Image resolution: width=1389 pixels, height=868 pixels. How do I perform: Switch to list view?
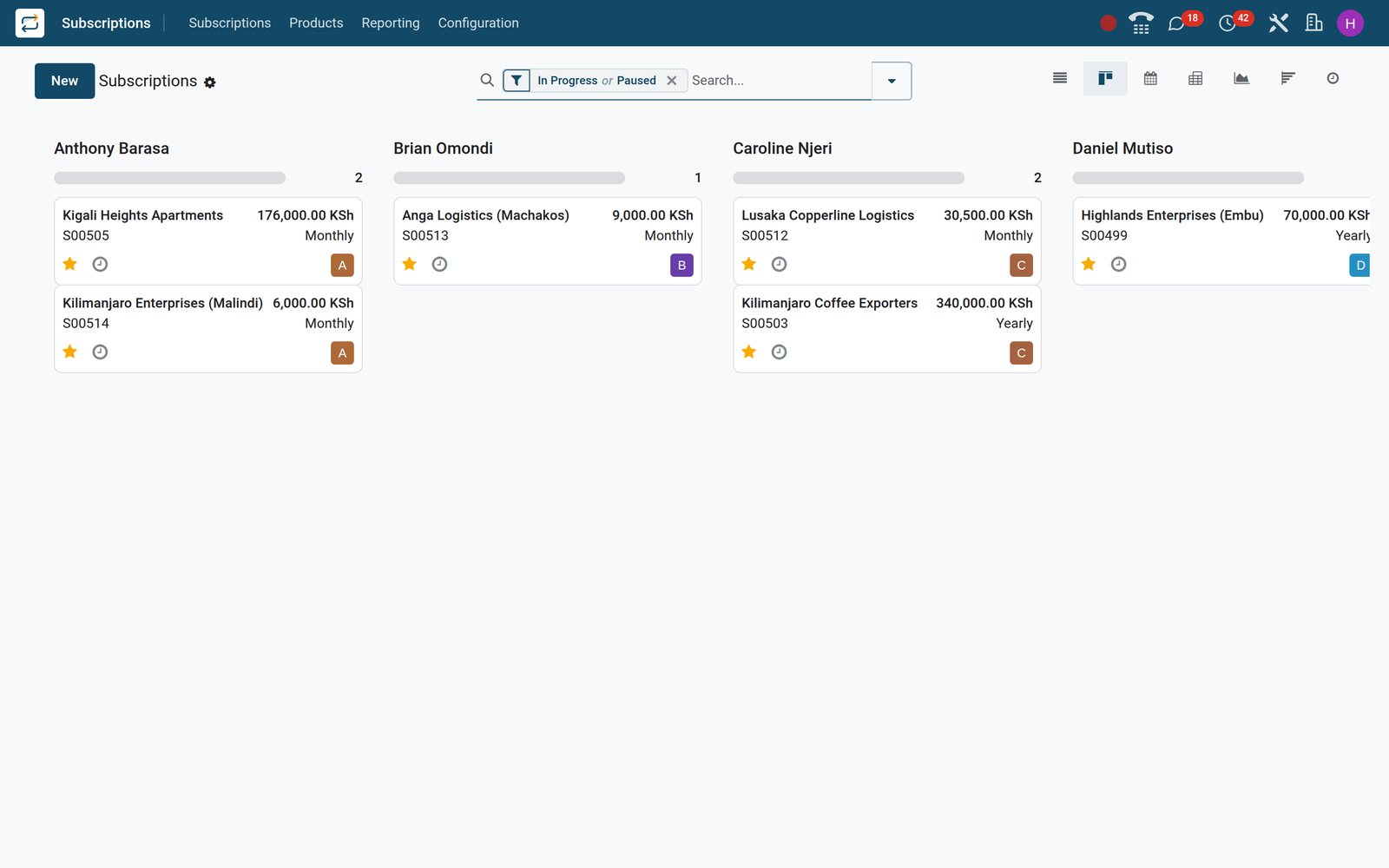pos(1060,78)
